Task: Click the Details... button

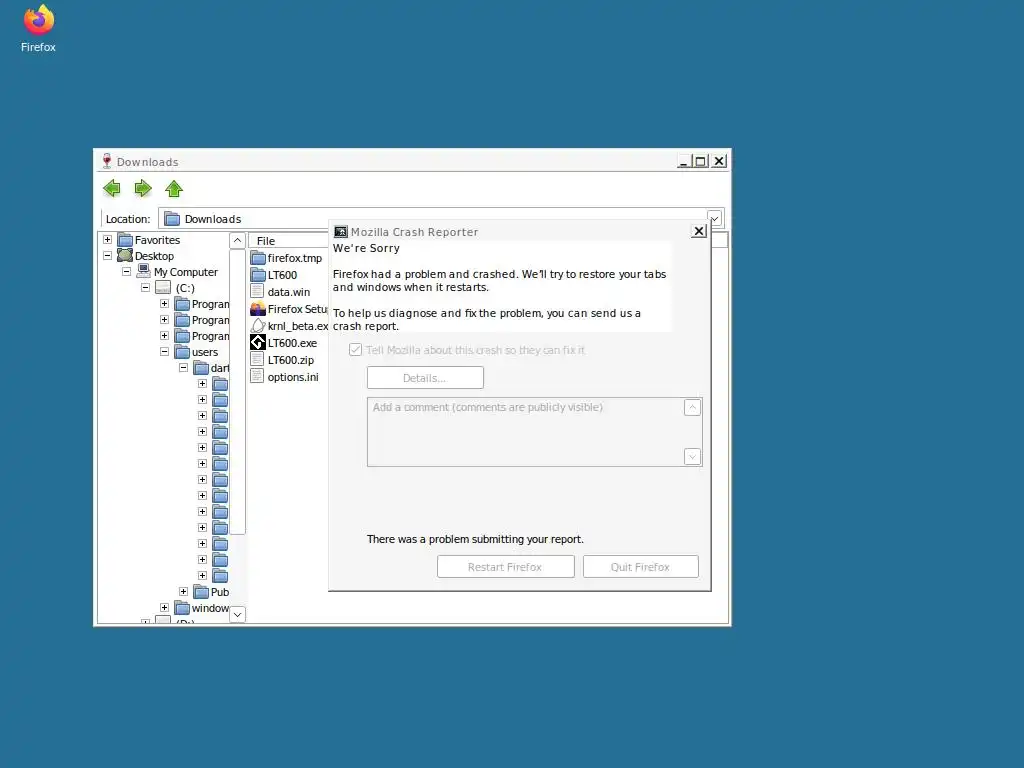Action: click(x=425, y=377)
